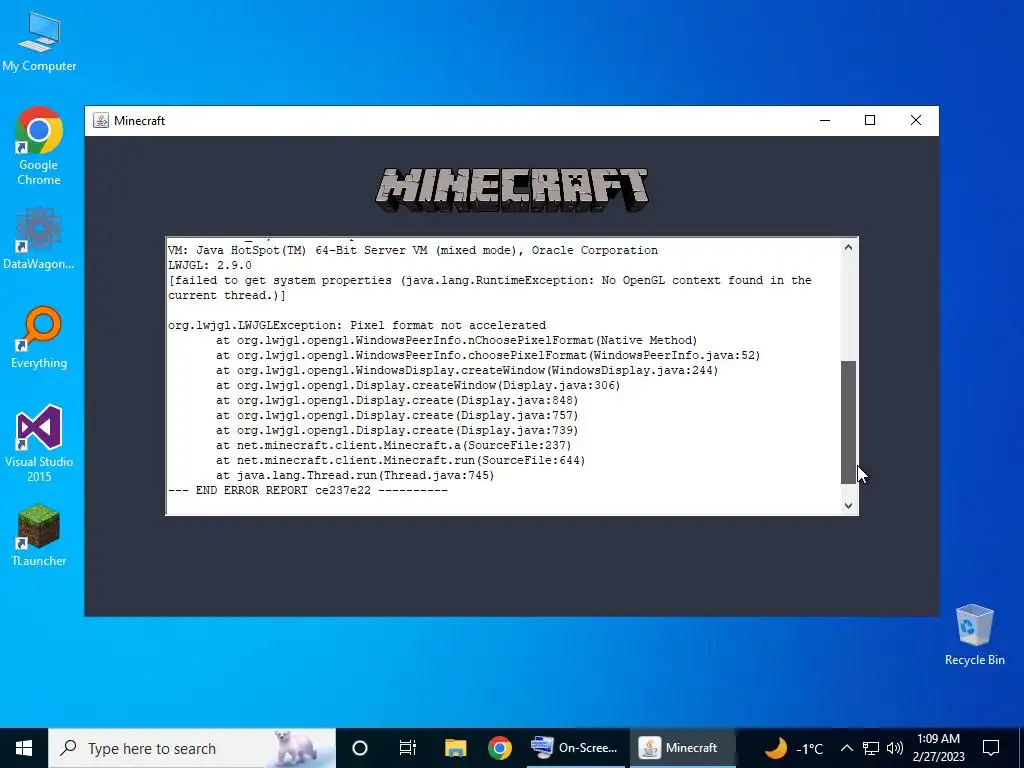Show hidden system tray icons
The image size is (1024, 768).
[846, 748]
